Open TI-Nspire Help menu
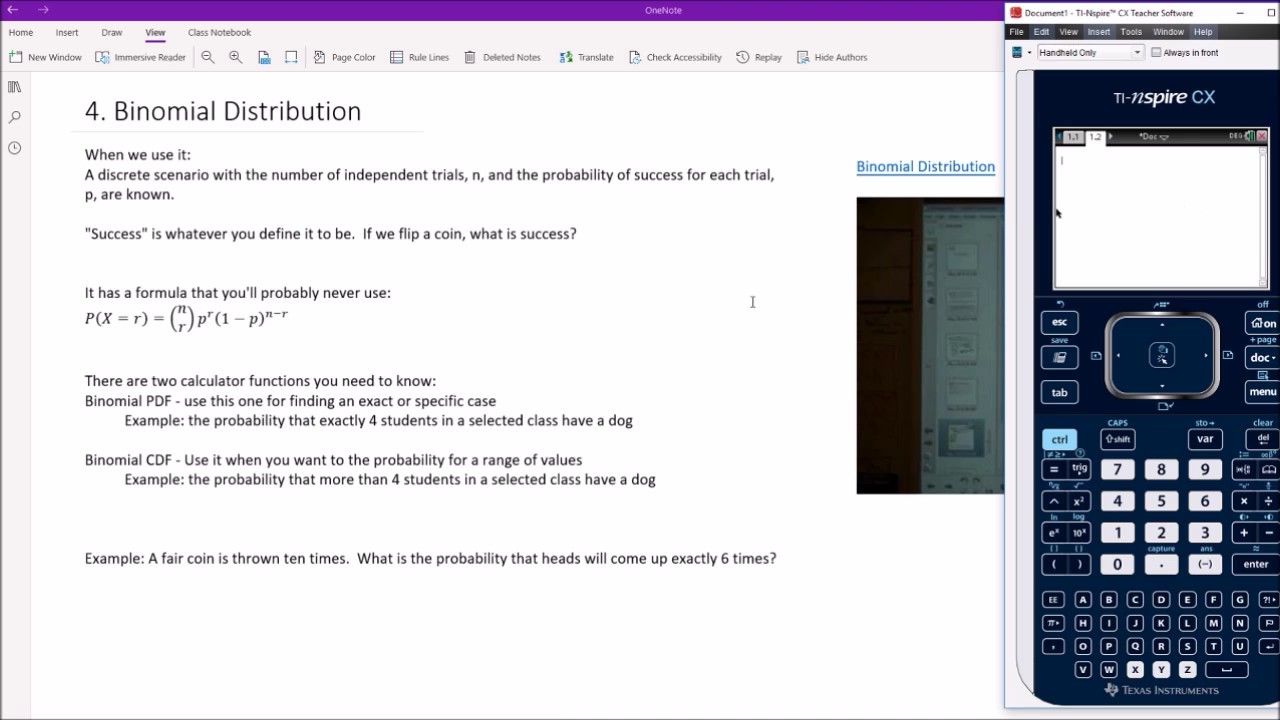Viewport: 1280px width, 720px height. 1203,32
